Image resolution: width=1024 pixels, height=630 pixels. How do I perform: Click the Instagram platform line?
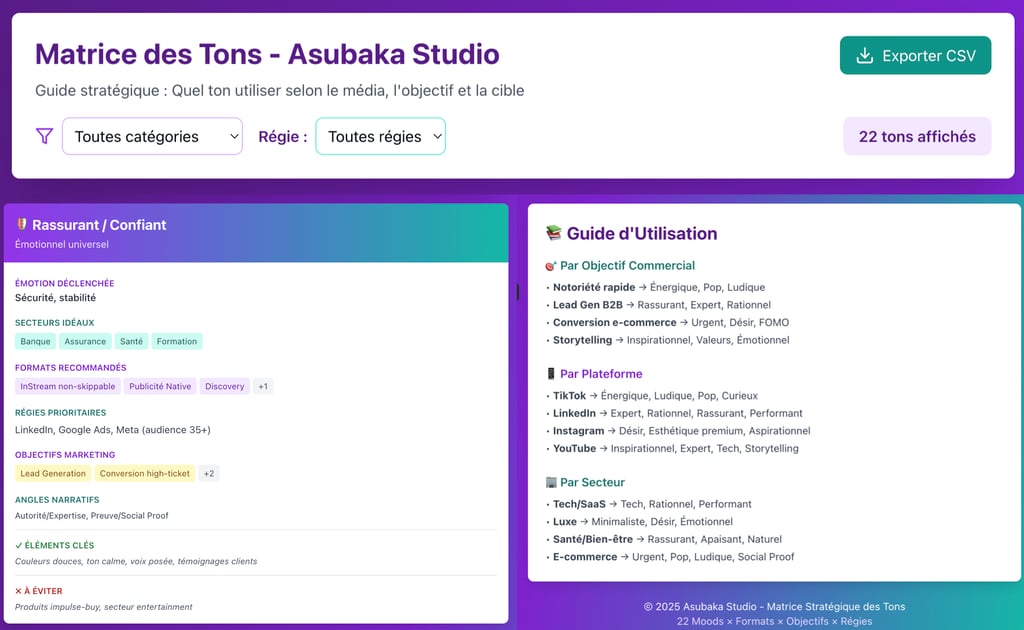click(x=678, y=431)
